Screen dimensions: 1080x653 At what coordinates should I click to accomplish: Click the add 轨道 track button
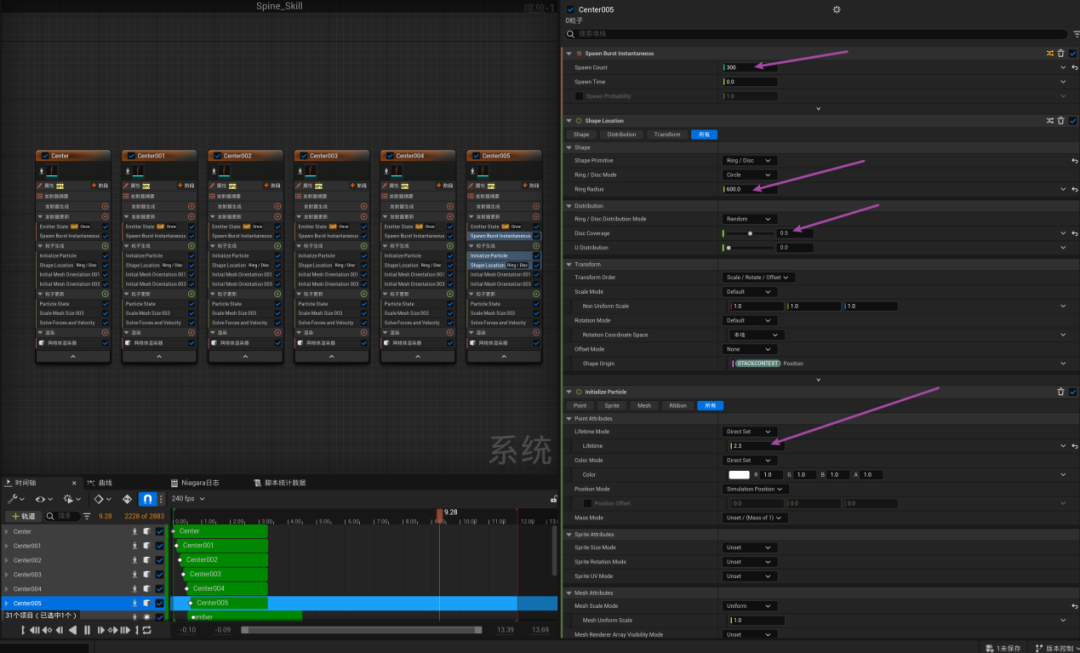[23, 516]
